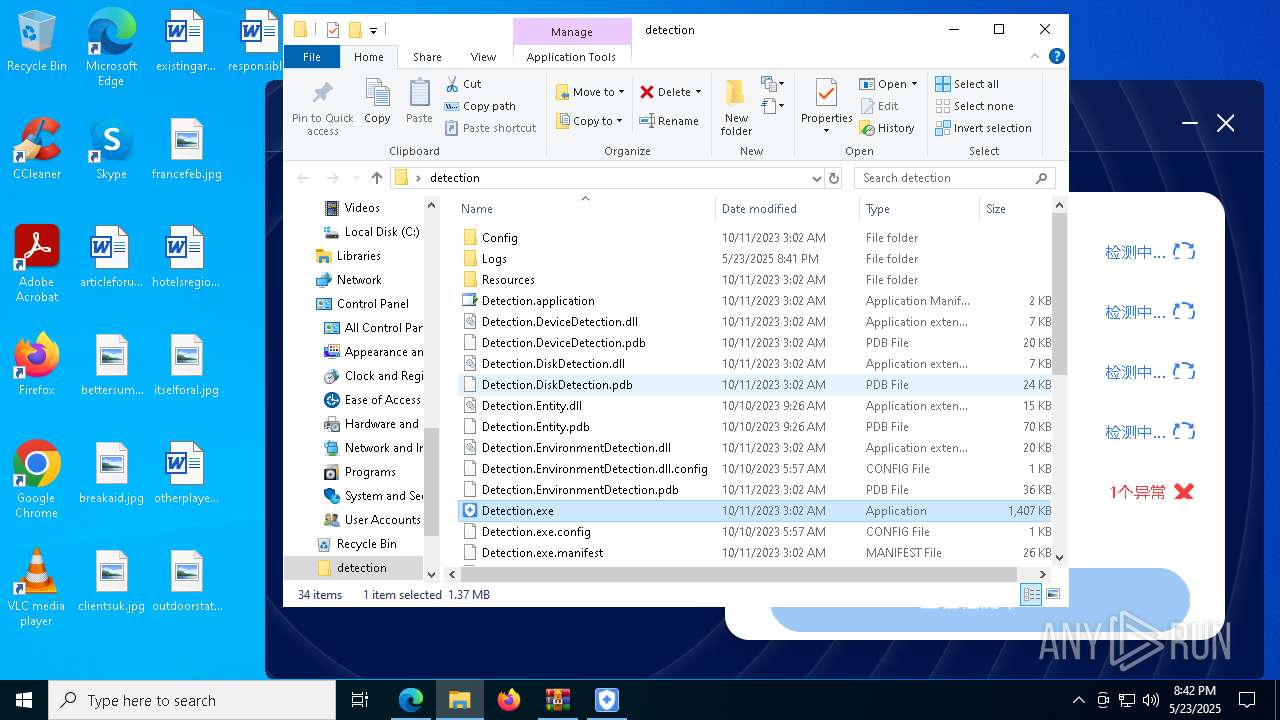Click the Paste icon in ribbon
The image size is (1280, 720).
click(419, 95)
